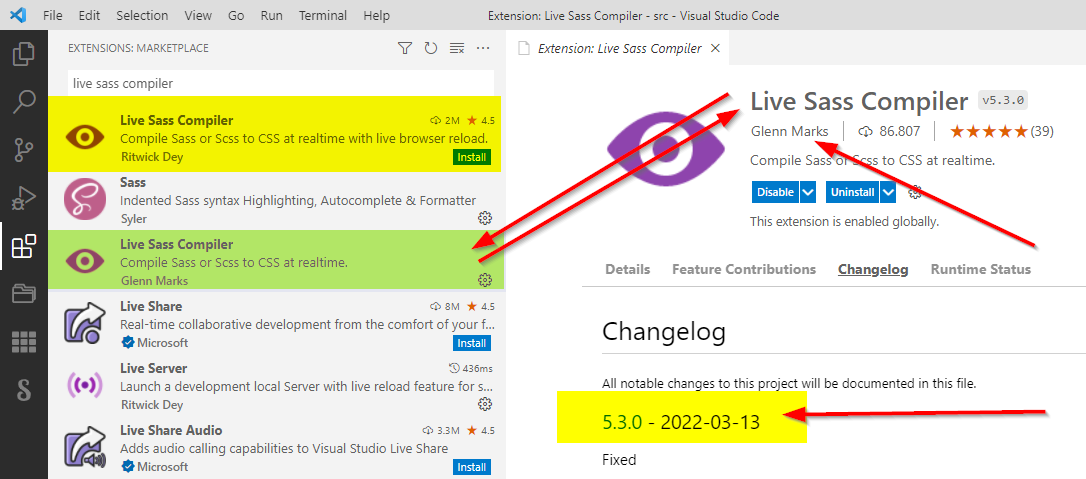Image resolution: width=1086 pixels, height=479 pixels.
Task: Open gear menu for Sass by Syler
Action: point(485,219)
